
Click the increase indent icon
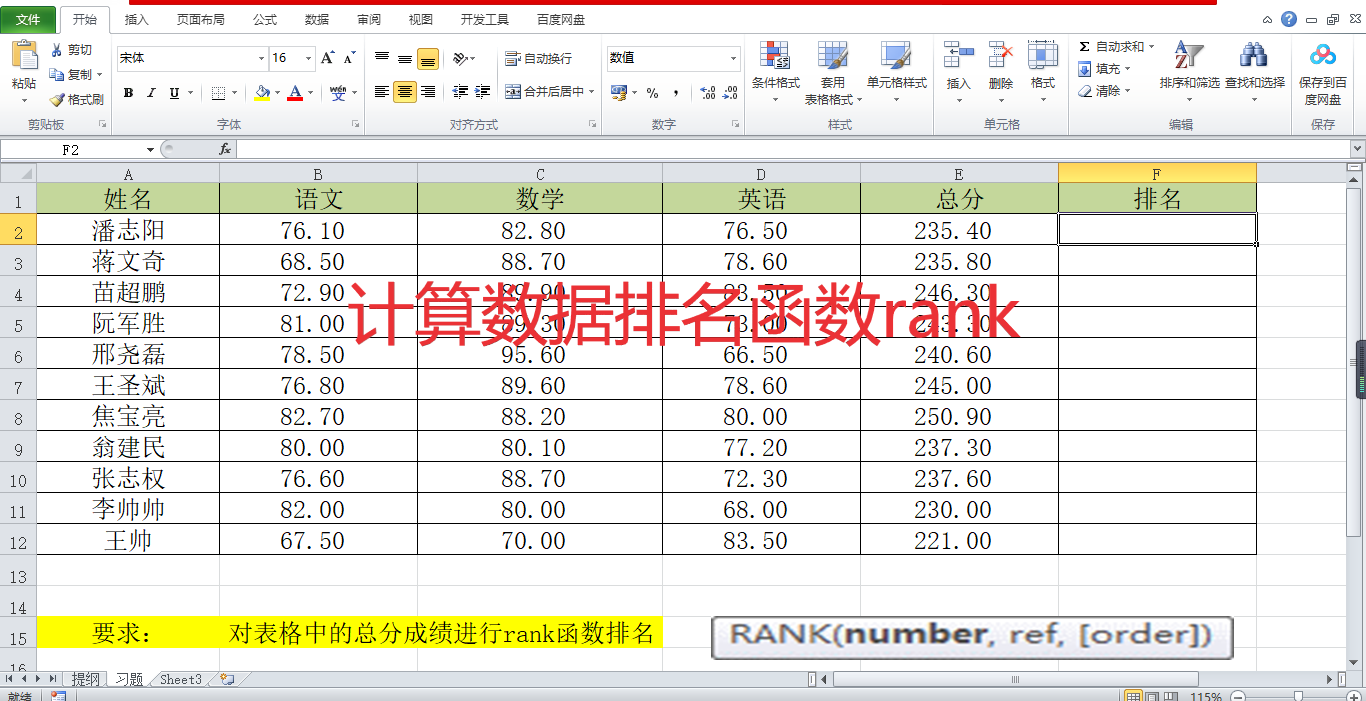click(x=484, y=92)
